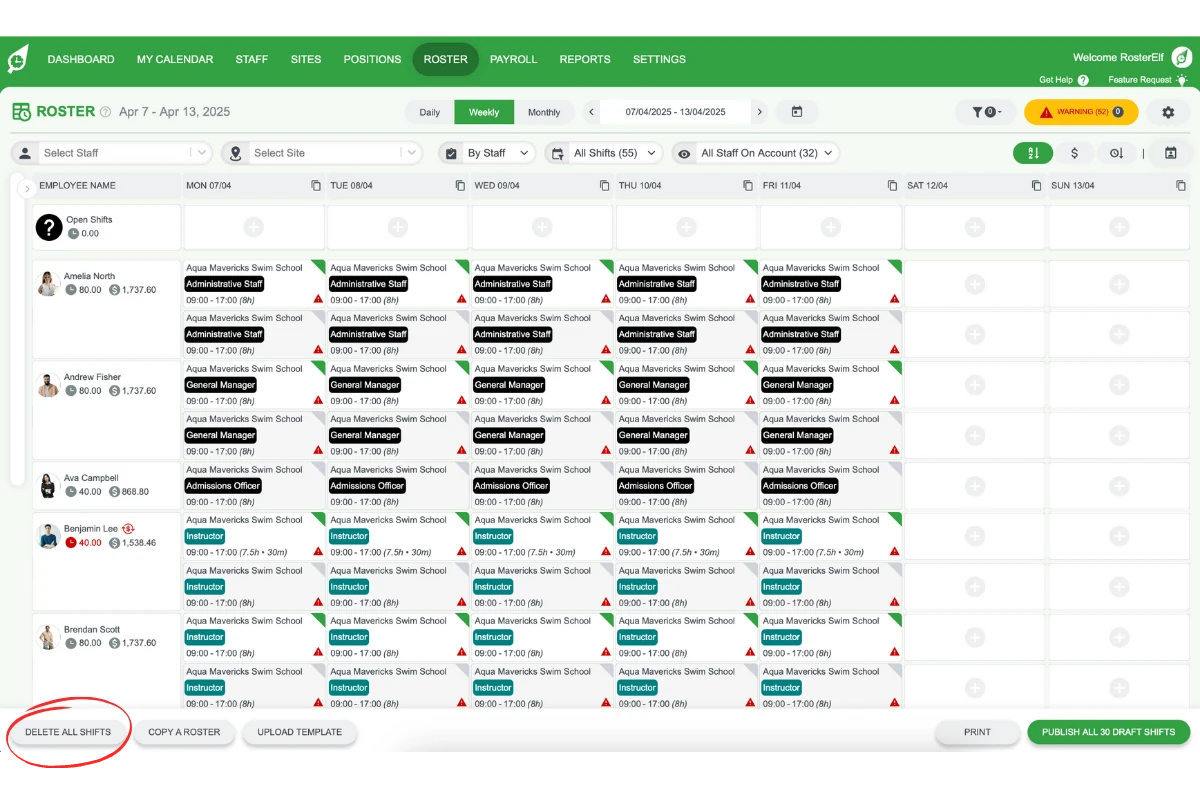Screen dimensions: 1200x800
Task: Copy Sunday 13/04 shifts icon
Action: pyautogui.click(x=1181, y=186)
